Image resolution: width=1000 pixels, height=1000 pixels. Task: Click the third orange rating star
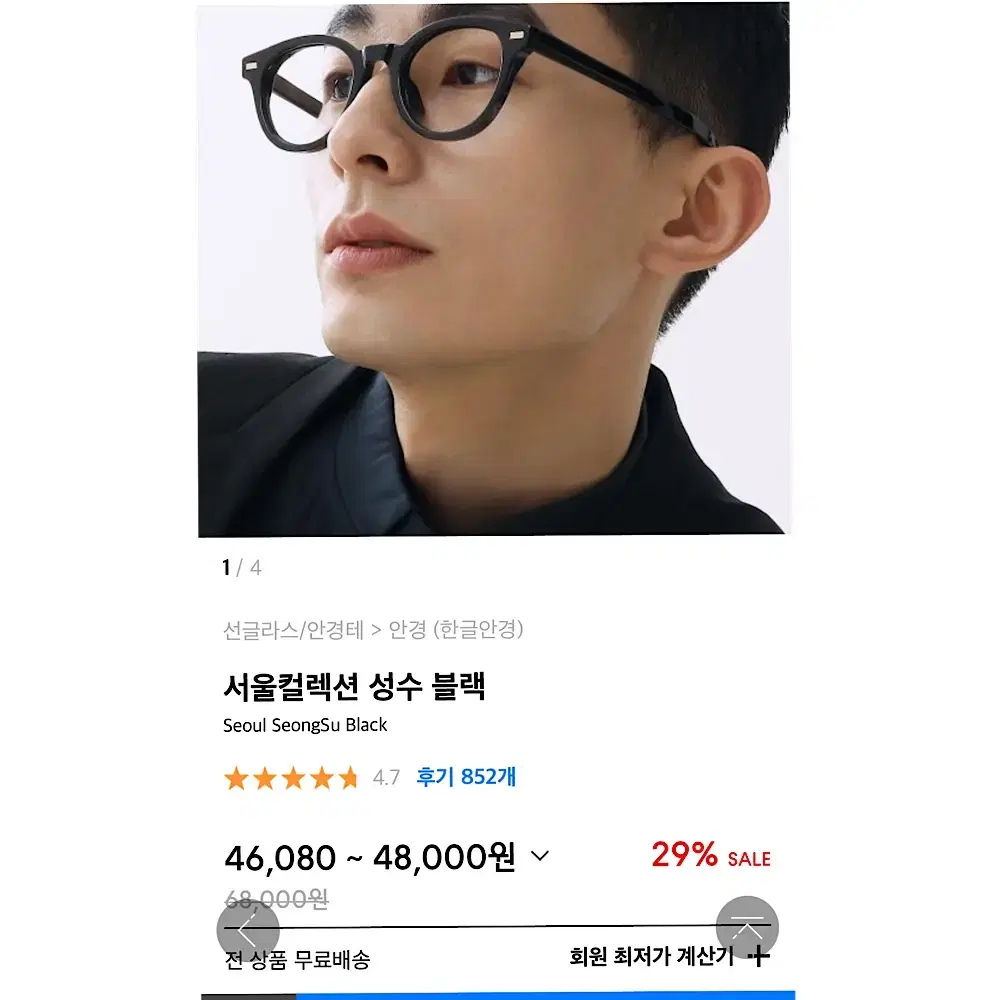[x=293, y=778]
